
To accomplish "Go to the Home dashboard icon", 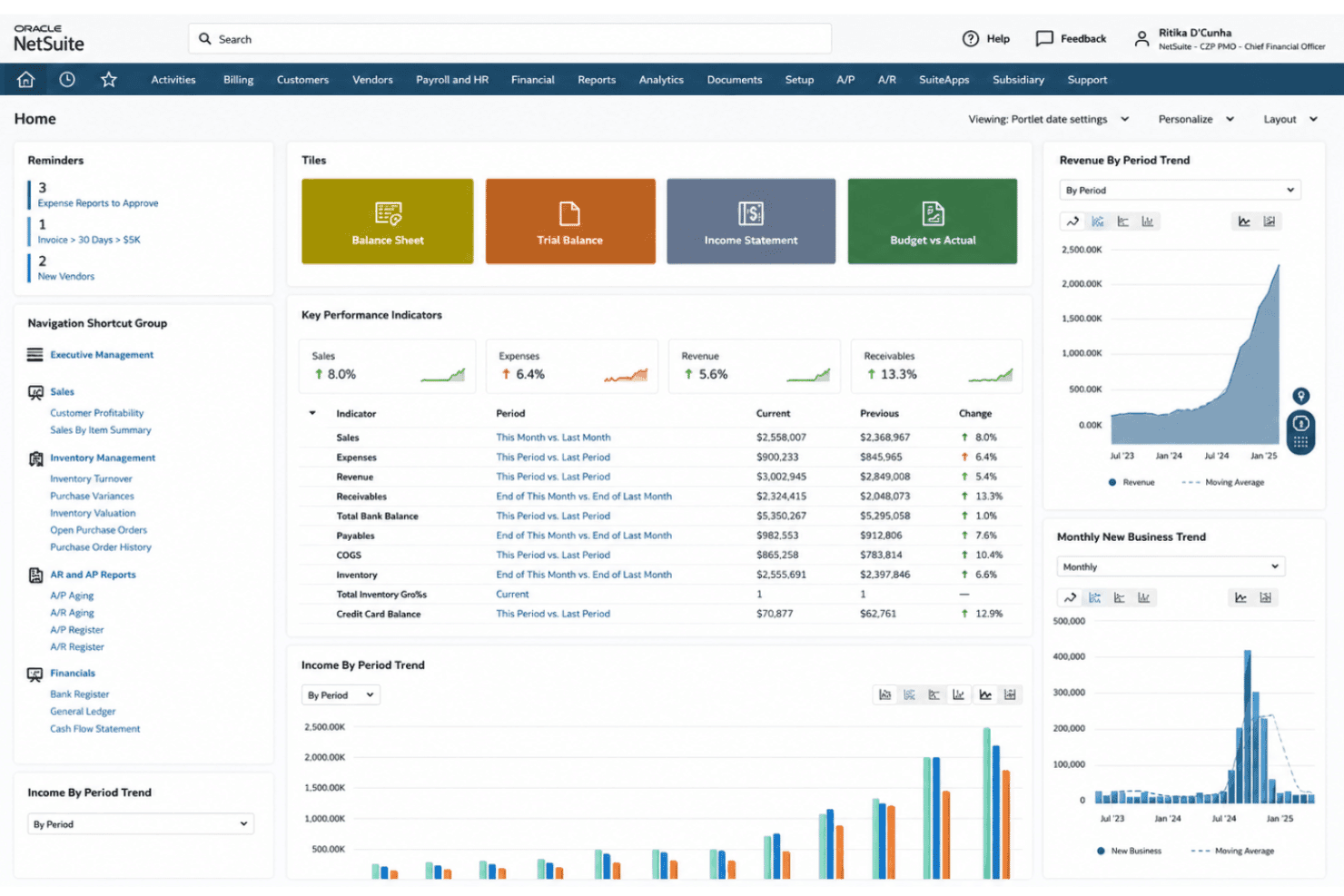I will tap(25, 80).
